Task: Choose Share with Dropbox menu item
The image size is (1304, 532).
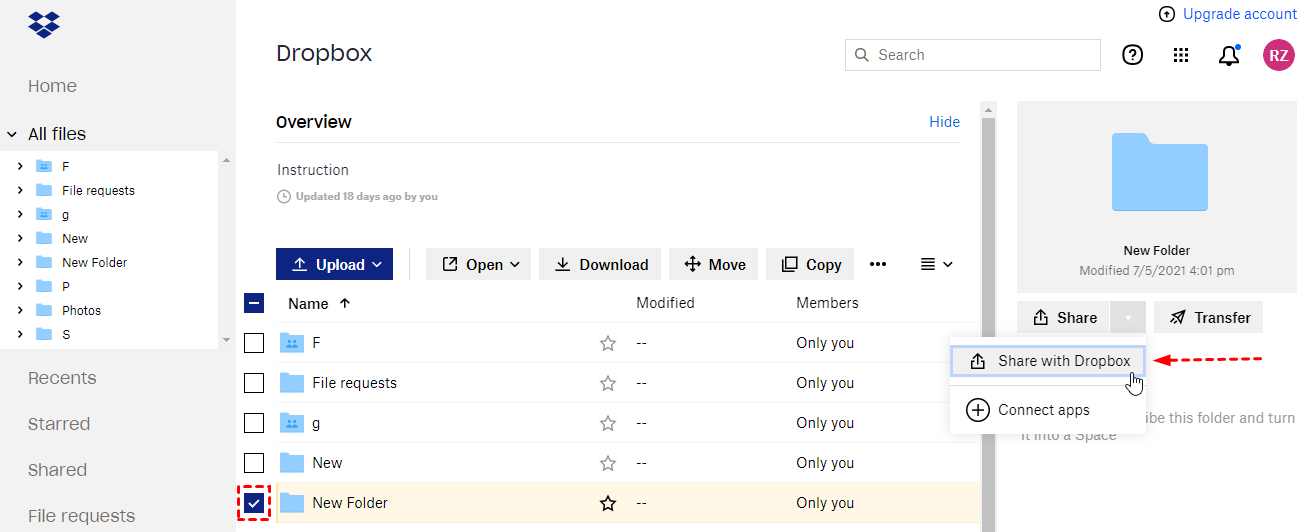Action: 1049,361
